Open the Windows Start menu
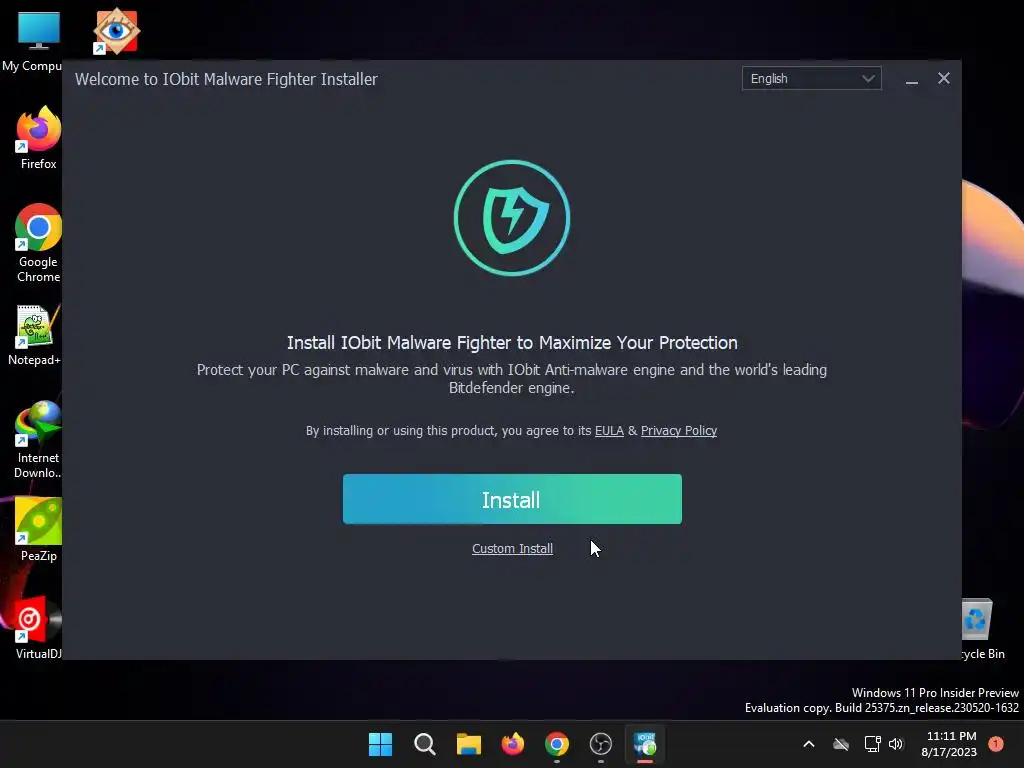This screenshot has width=1024, height=768. point(380,744)
